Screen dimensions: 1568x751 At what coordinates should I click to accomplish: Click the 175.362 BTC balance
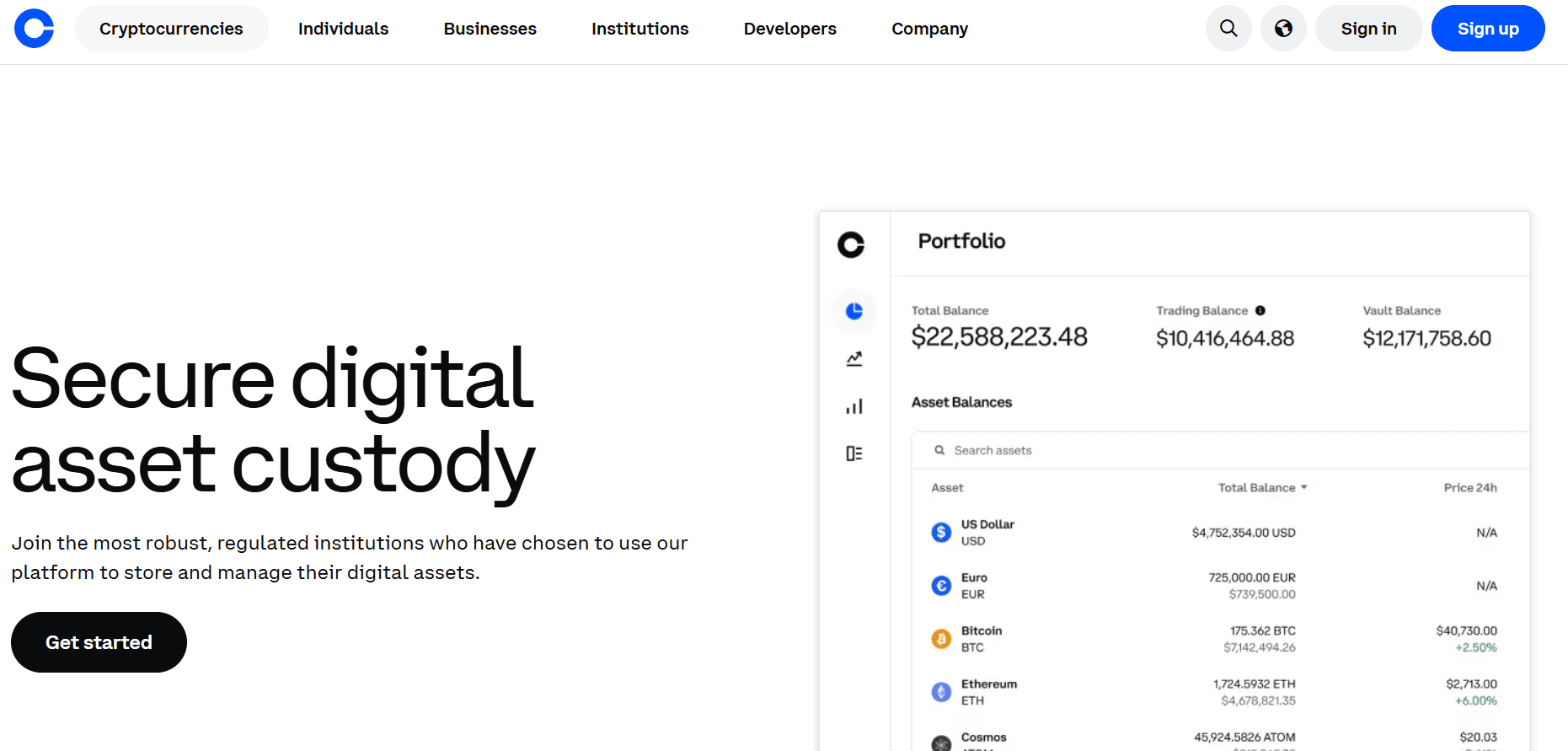pyautogui.click(x=1263, y=630)
